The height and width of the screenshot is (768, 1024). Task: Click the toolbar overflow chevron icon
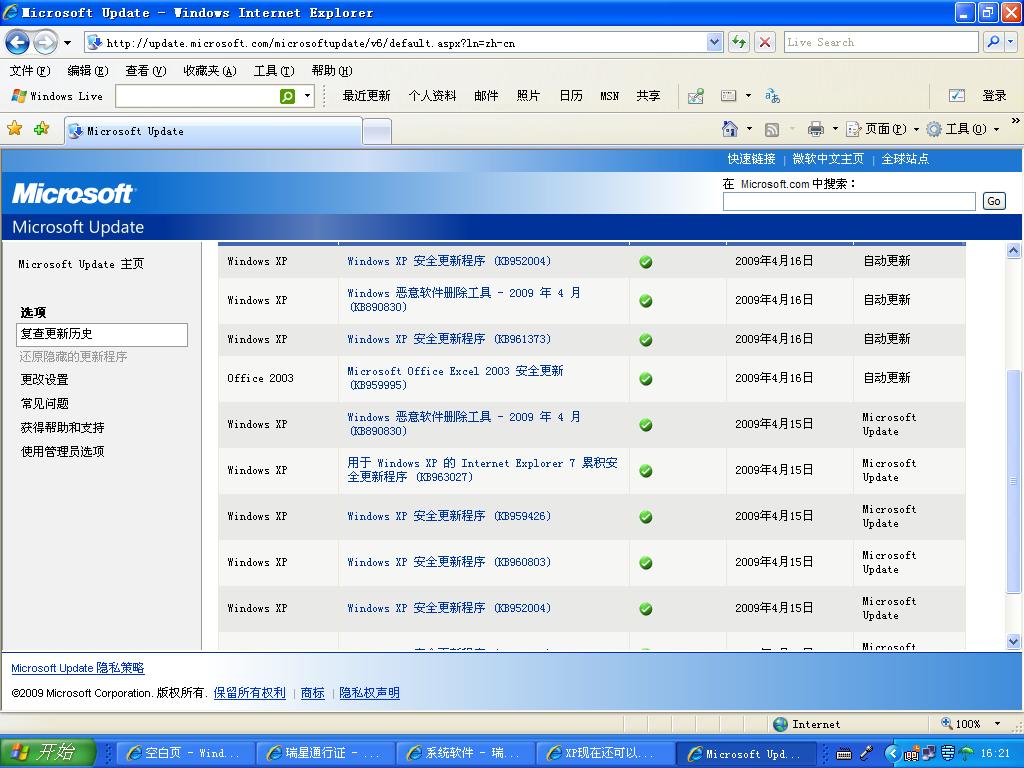click(1015, 120)
